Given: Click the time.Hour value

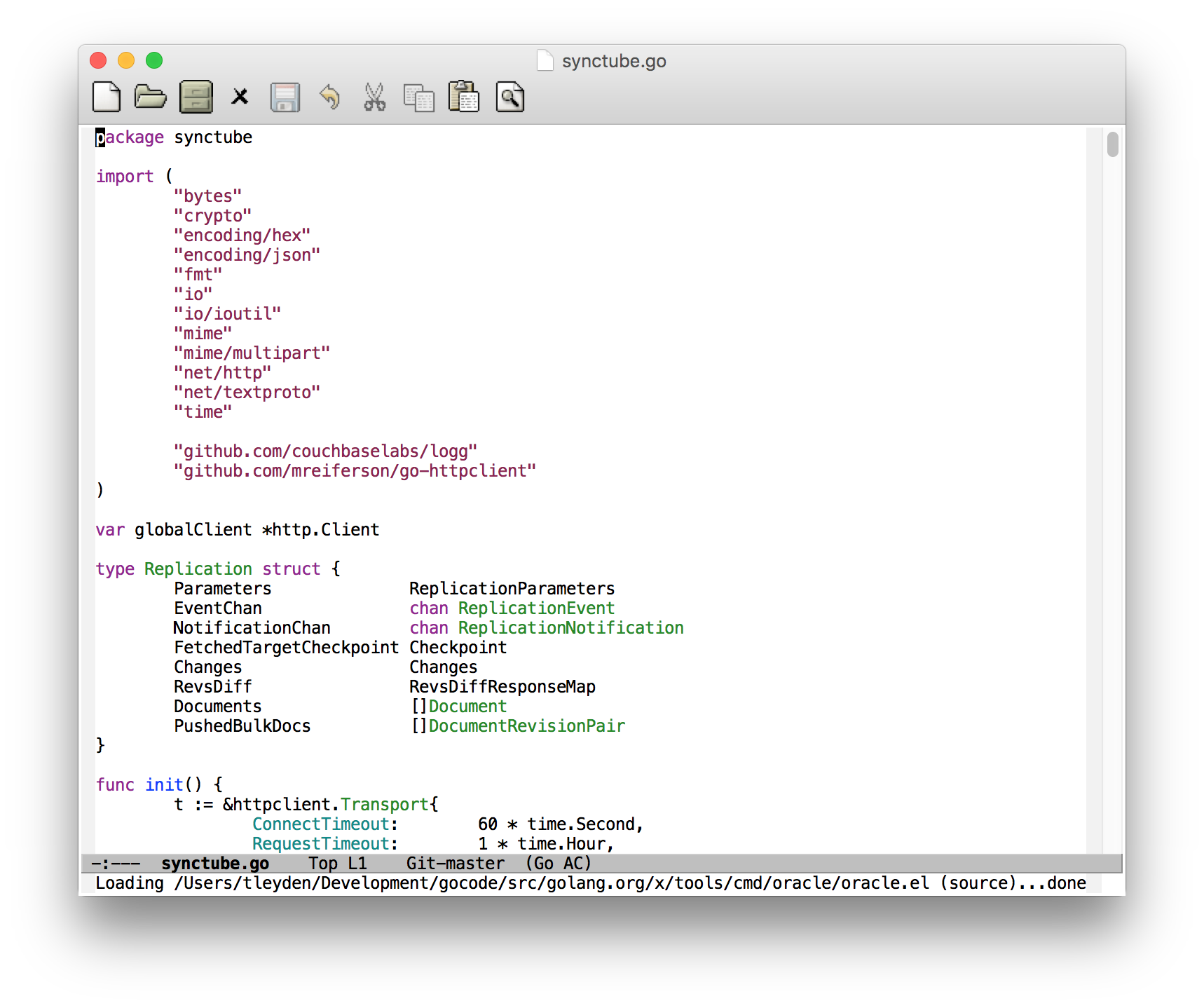Looking at the screenshot, I should (x=561, y=844).
